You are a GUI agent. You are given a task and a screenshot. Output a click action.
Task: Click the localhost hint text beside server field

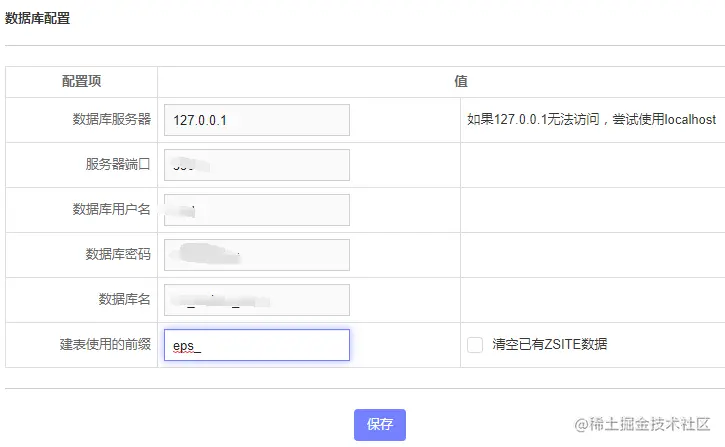(x=591, y=120)
